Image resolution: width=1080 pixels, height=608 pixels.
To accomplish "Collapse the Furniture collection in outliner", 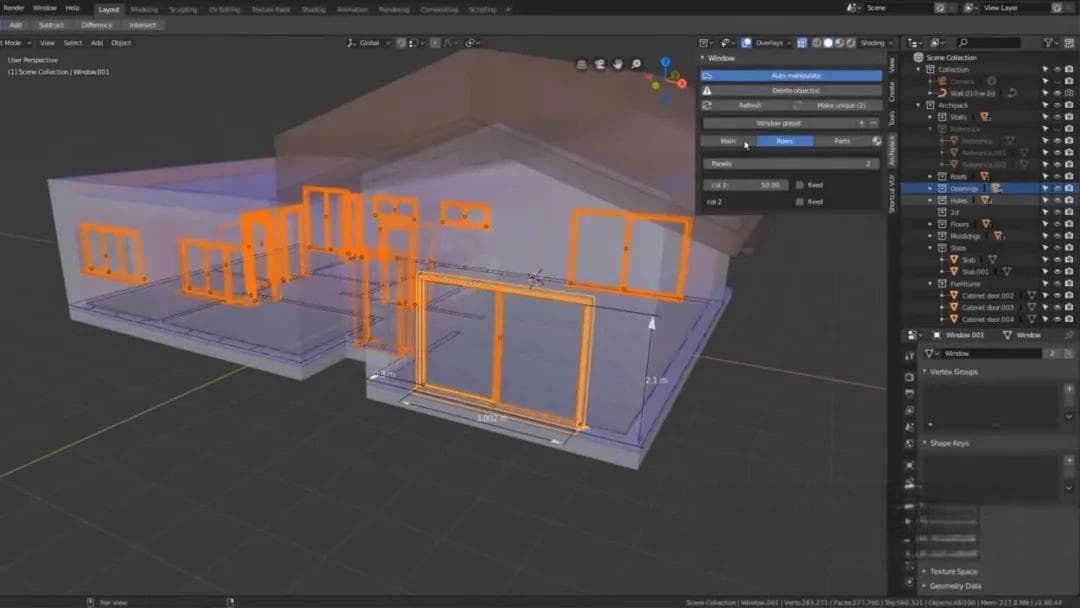I will coord(930,284).
